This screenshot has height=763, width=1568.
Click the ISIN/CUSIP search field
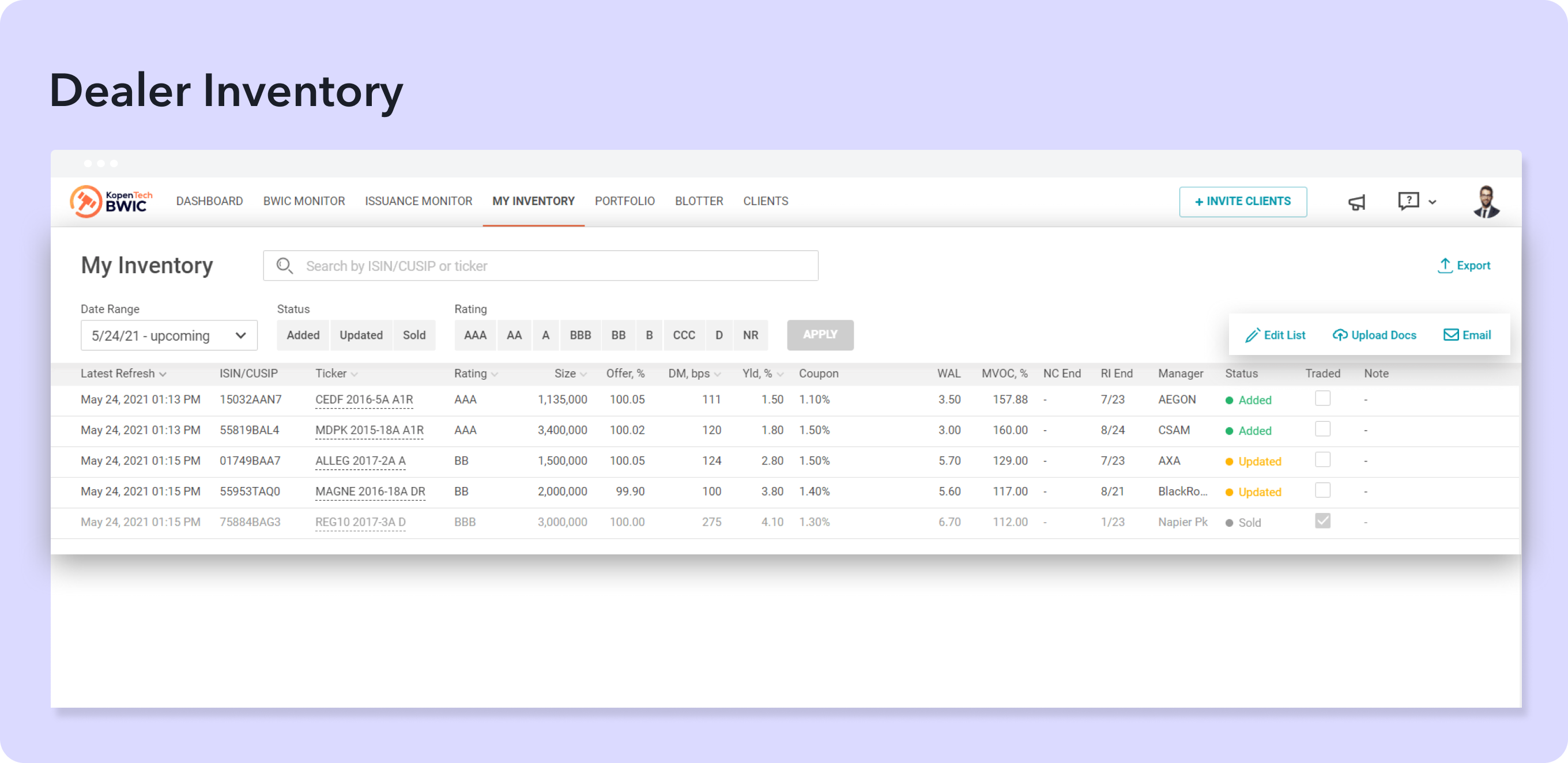(x=541, y=266)
